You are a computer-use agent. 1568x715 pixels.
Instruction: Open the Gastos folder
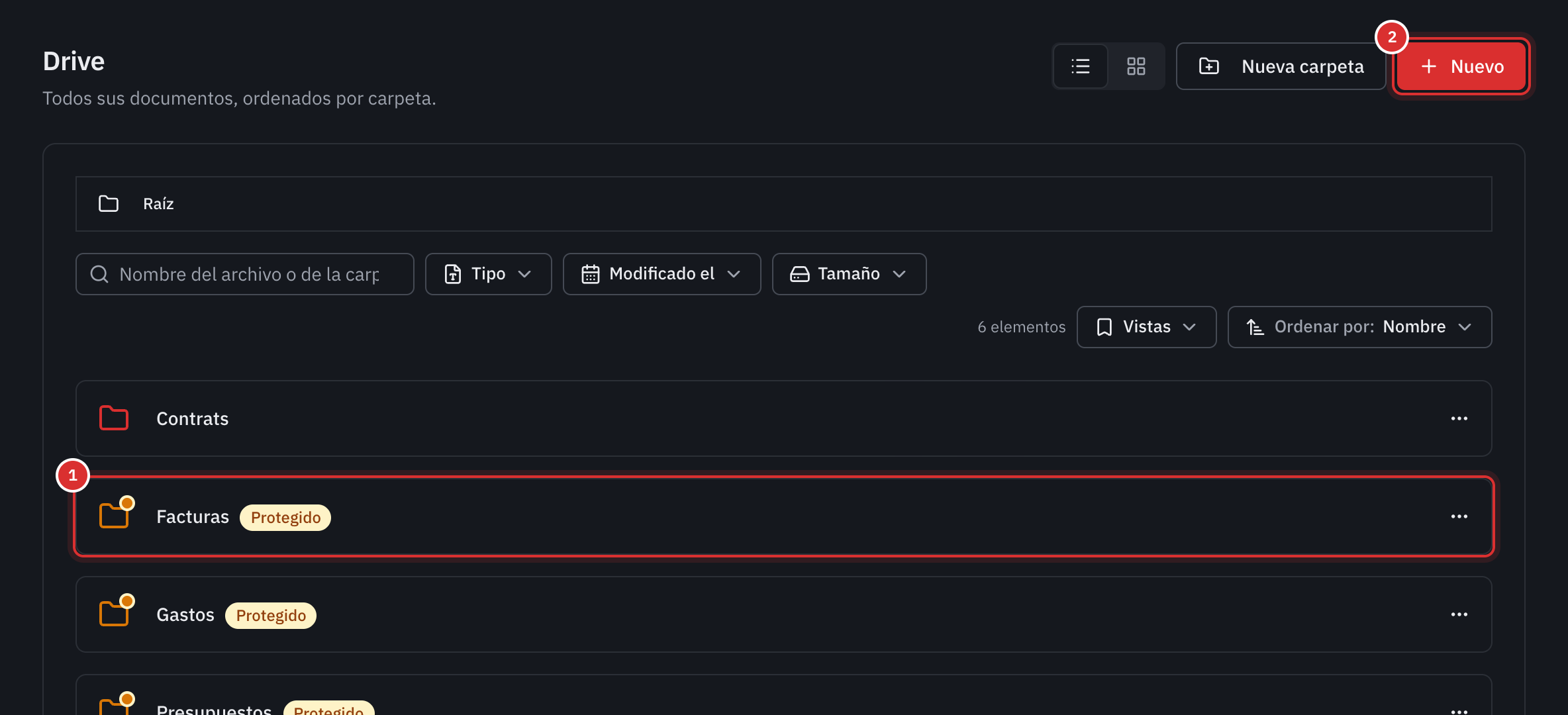tap(784, 614)
